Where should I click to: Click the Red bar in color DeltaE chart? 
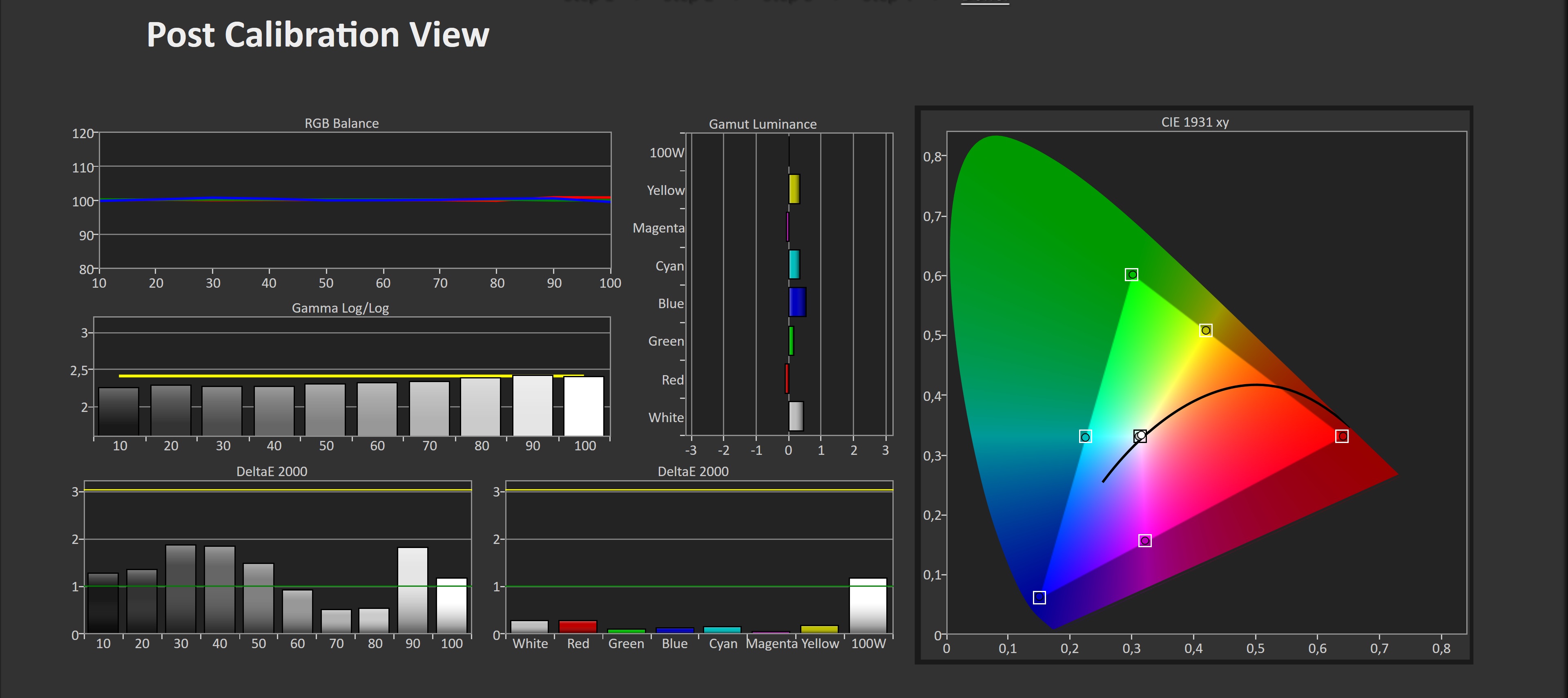(x=578, y=627)
